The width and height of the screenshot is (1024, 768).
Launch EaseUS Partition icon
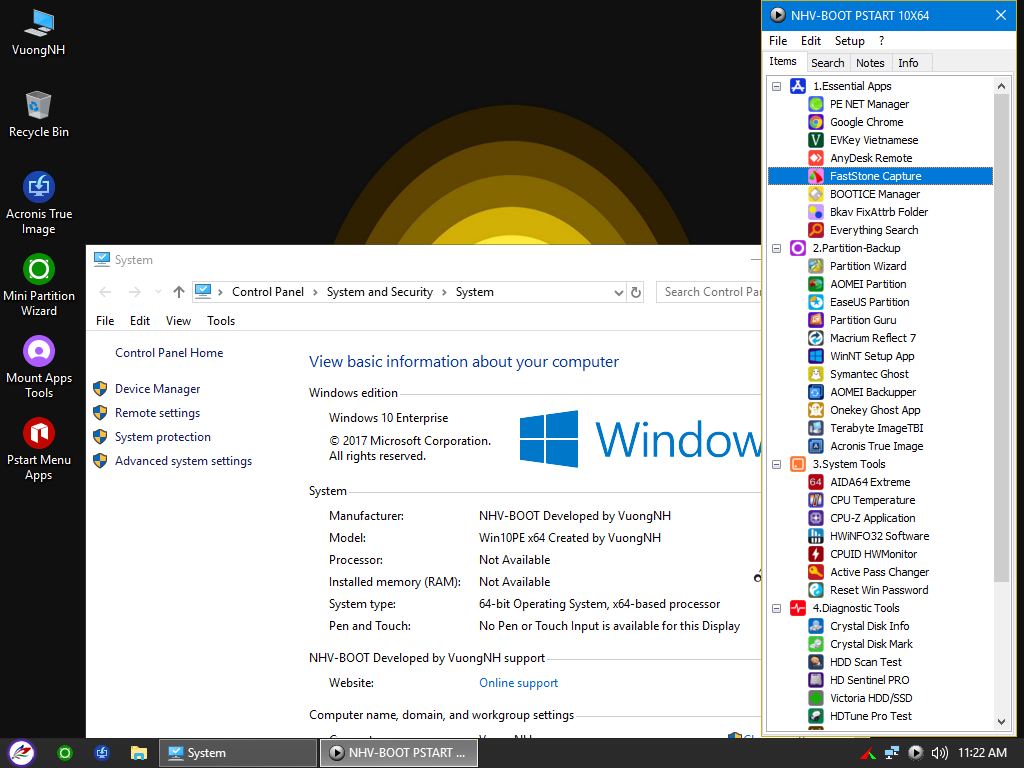[816, 302]
